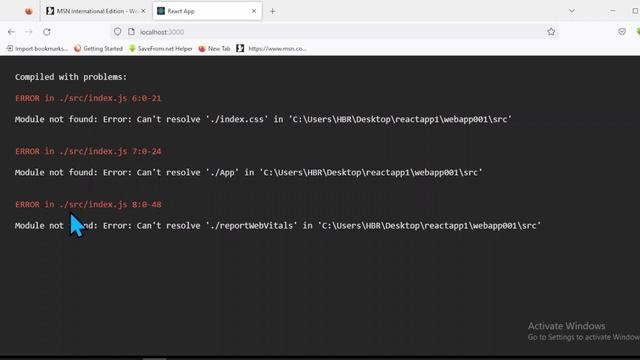
Task: Click 'ERROR in ./src/index.js 8:0-48' text
Action: [x=88, y=204]
